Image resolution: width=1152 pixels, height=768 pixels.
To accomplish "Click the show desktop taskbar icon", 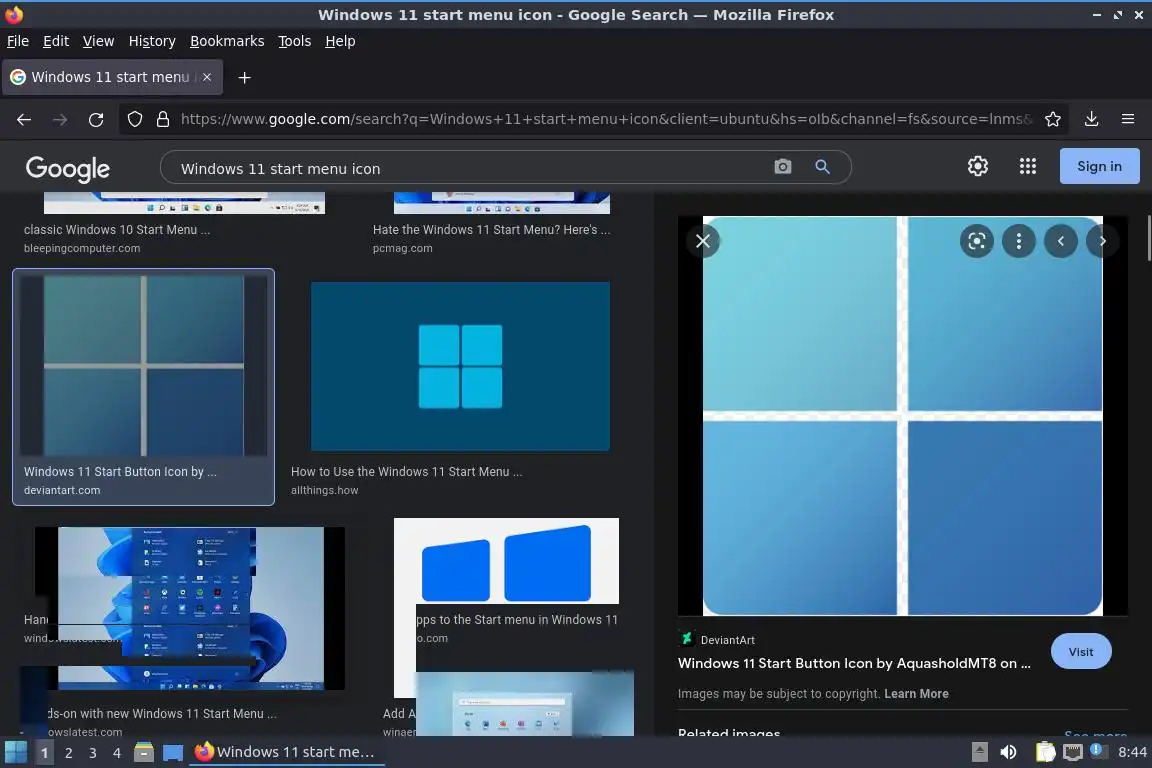I will [173, 752].
